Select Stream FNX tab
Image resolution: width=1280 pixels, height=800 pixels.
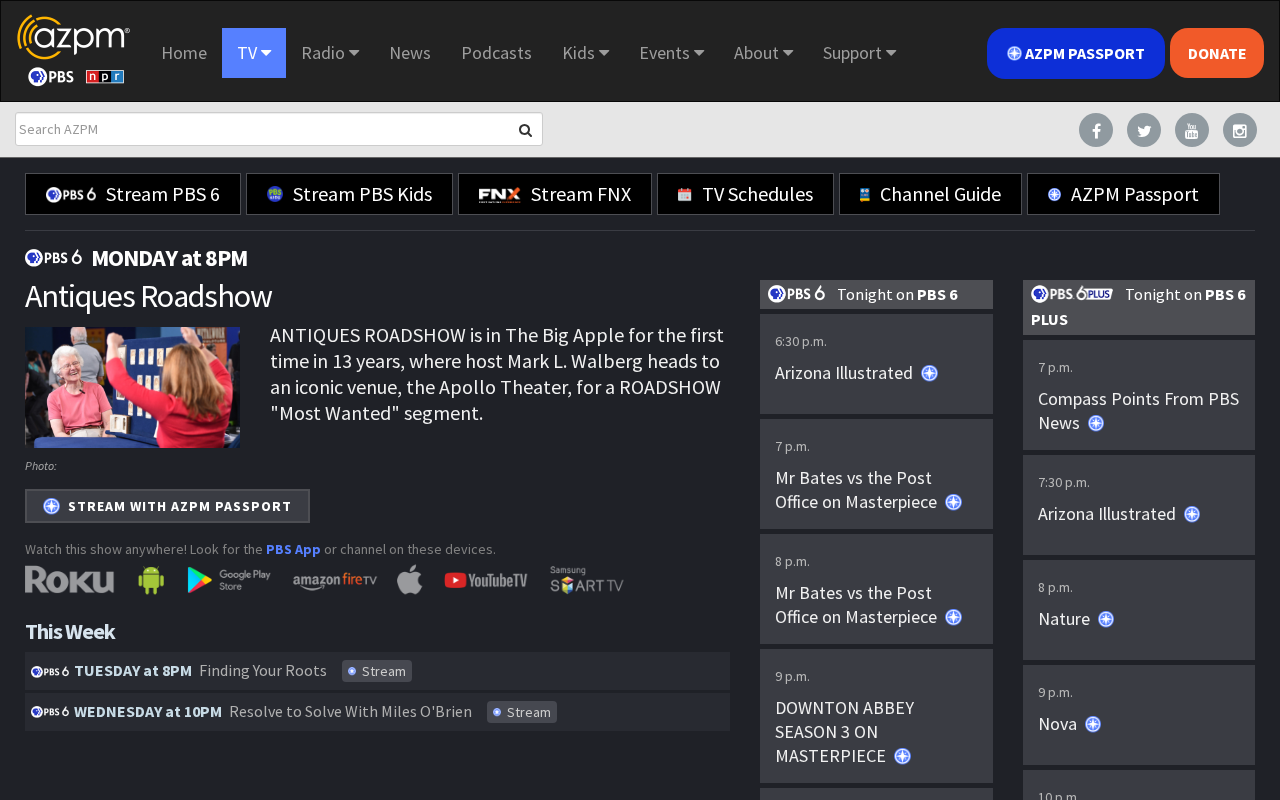[555, 194]
